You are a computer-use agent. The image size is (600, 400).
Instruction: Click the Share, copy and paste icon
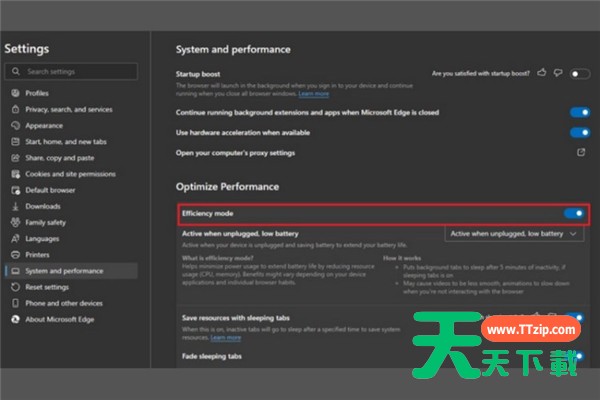pos(15,158)
